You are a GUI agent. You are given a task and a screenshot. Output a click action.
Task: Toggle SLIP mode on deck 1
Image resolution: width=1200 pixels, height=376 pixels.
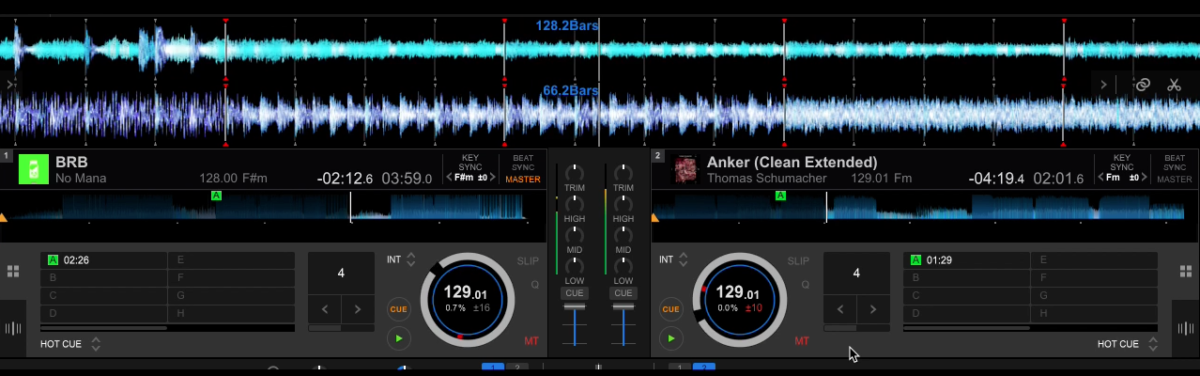(x=527, y=261)
